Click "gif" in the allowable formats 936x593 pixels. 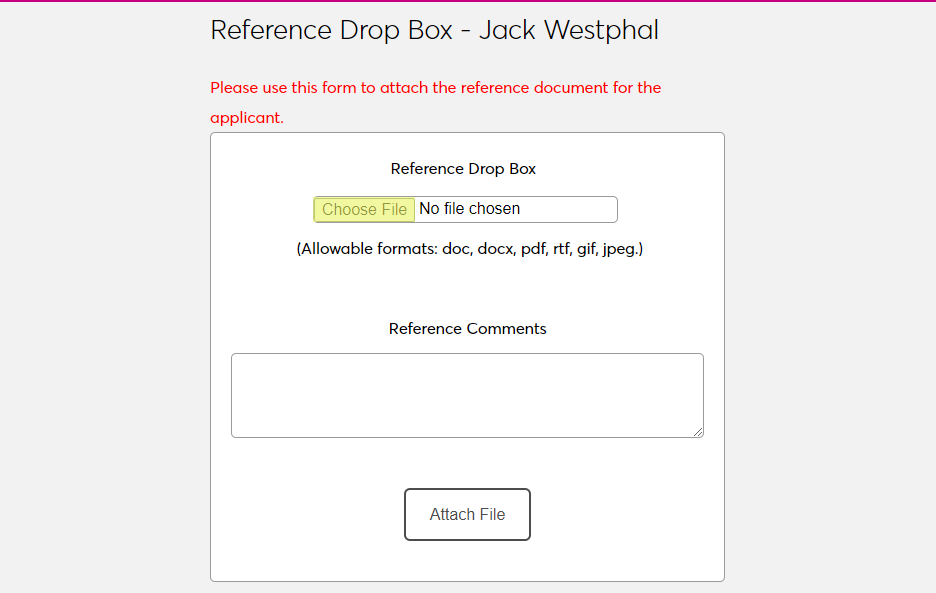[586, 249]
